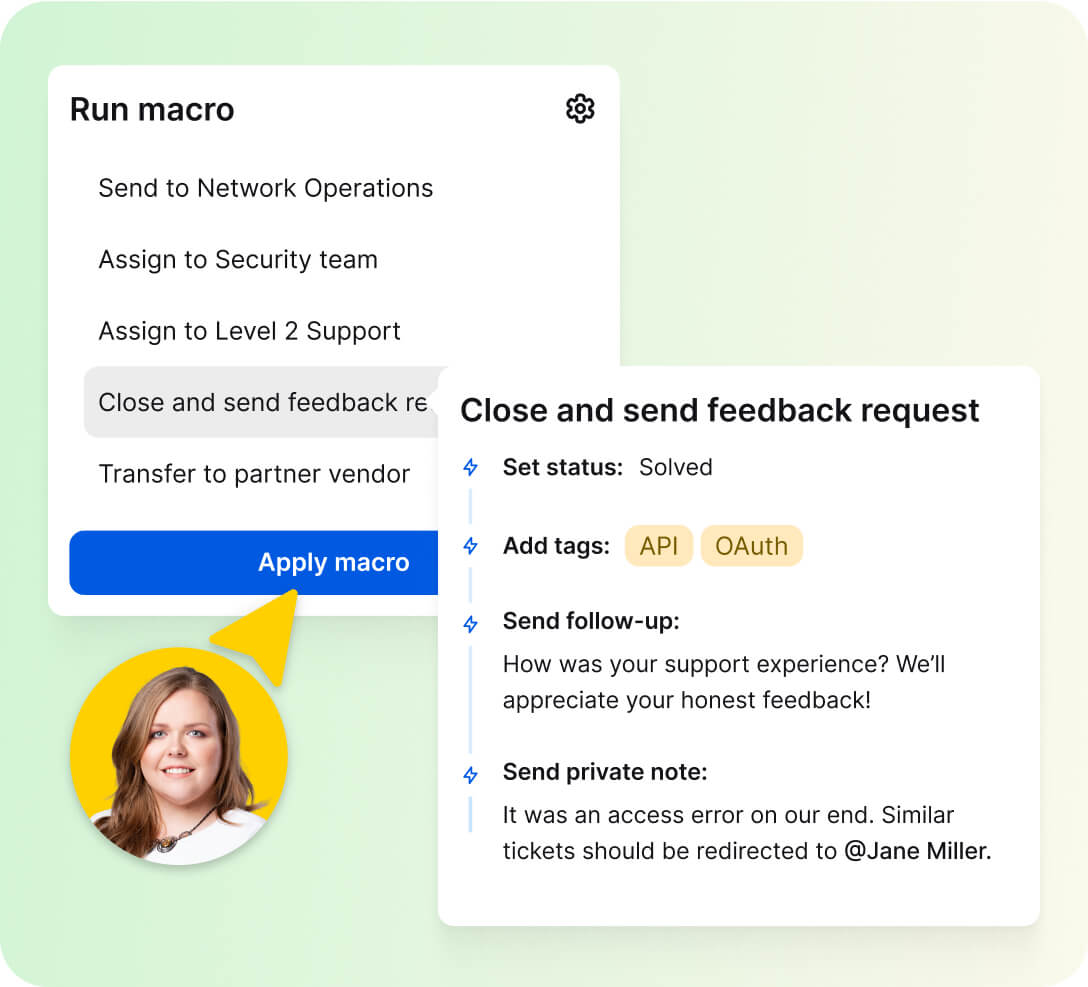Choose the Transfer to partner vendor macro
The height and width of the screenshot is (987, 1088).
[254, 474]
